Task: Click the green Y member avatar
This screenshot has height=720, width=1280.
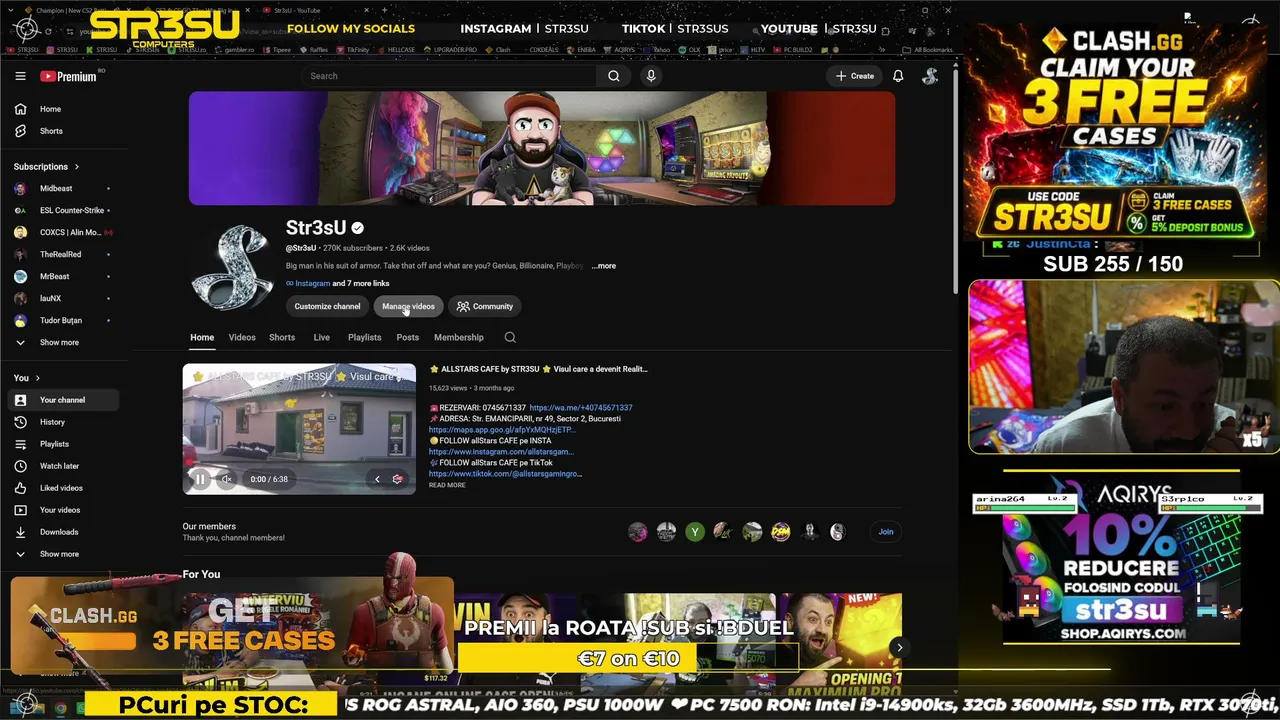Action: point(695,532)
